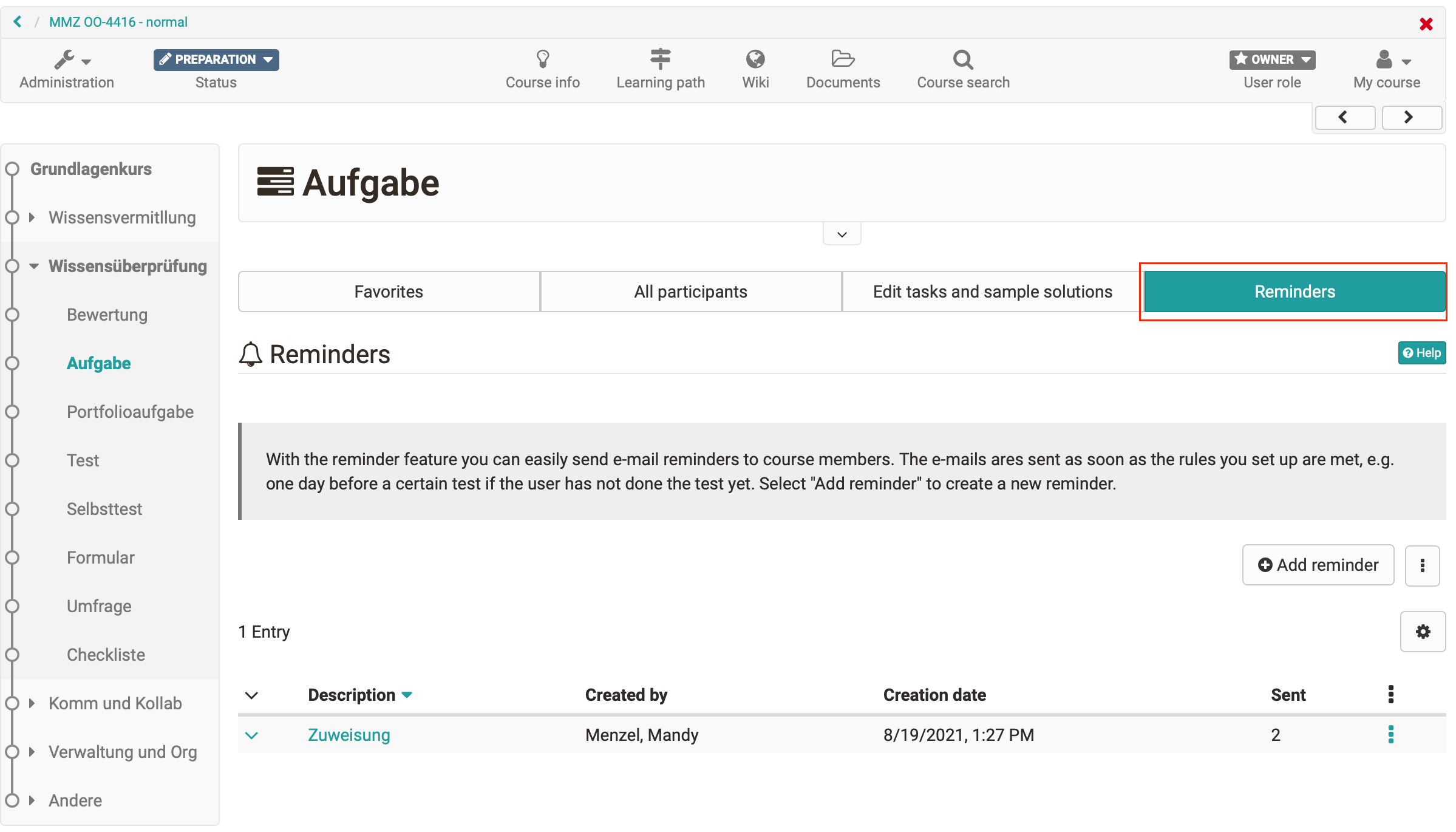This screenshot has width=1456, height=832.
Task: Click the Course search magnifier icon
Action: [x=962, y=60]
